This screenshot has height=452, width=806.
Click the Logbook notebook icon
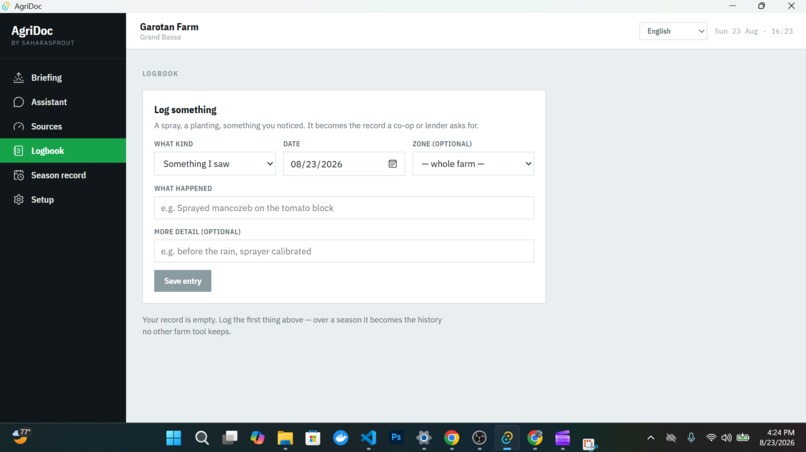(x=19, y=151)
